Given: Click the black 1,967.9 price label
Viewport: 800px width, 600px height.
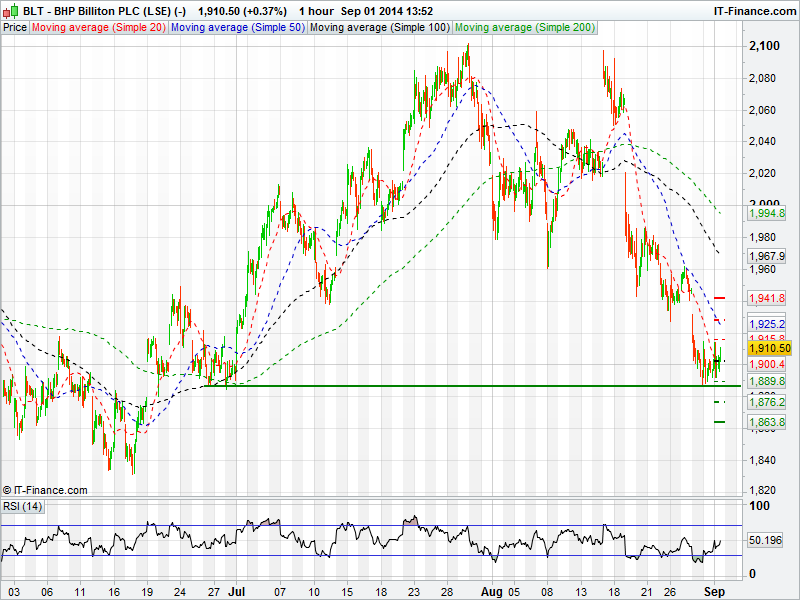Looking at the screenshot, I should 767,256.
